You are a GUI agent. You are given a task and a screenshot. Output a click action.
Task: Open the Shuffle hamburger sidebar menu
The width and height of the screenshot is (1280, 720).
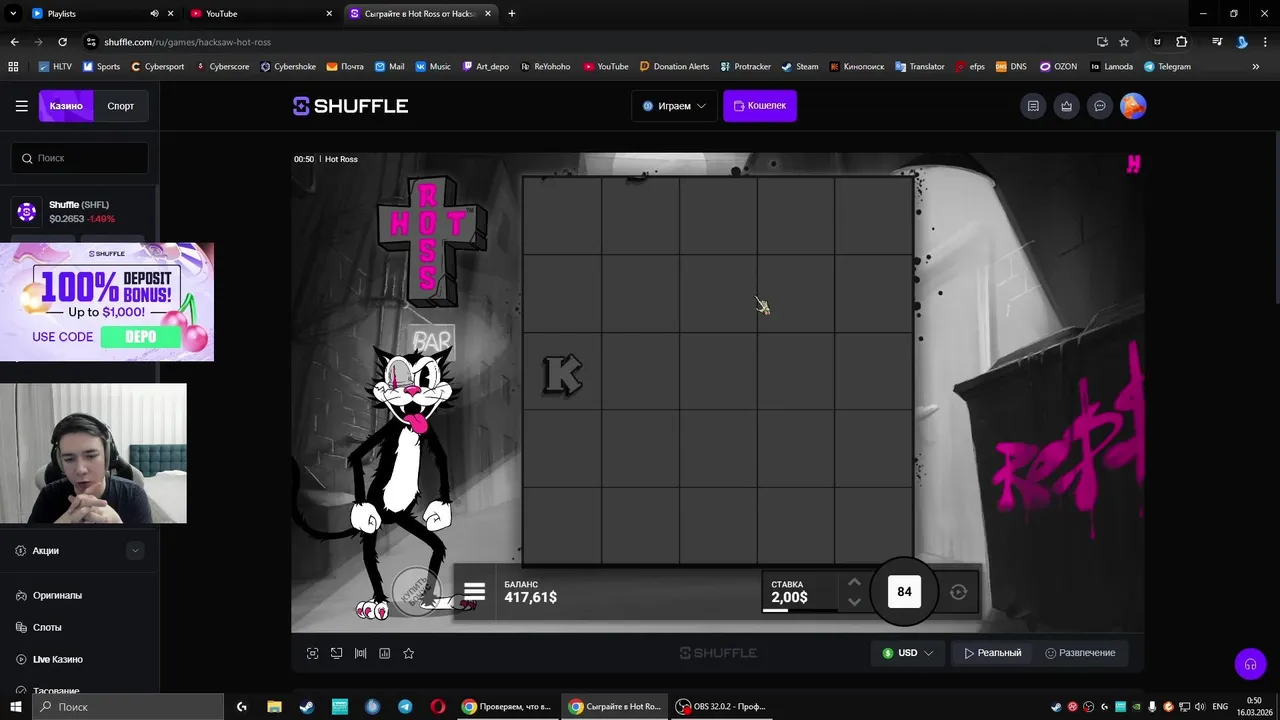[21, 106]
